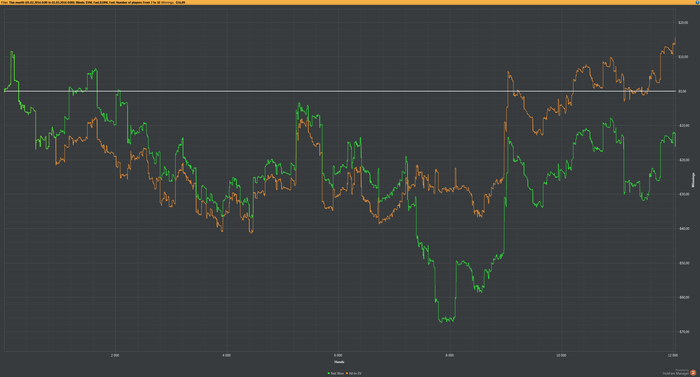This screenshot has width=700, height=377.
Task: Click the -$10,00 y-axis label
Action: 683,126
